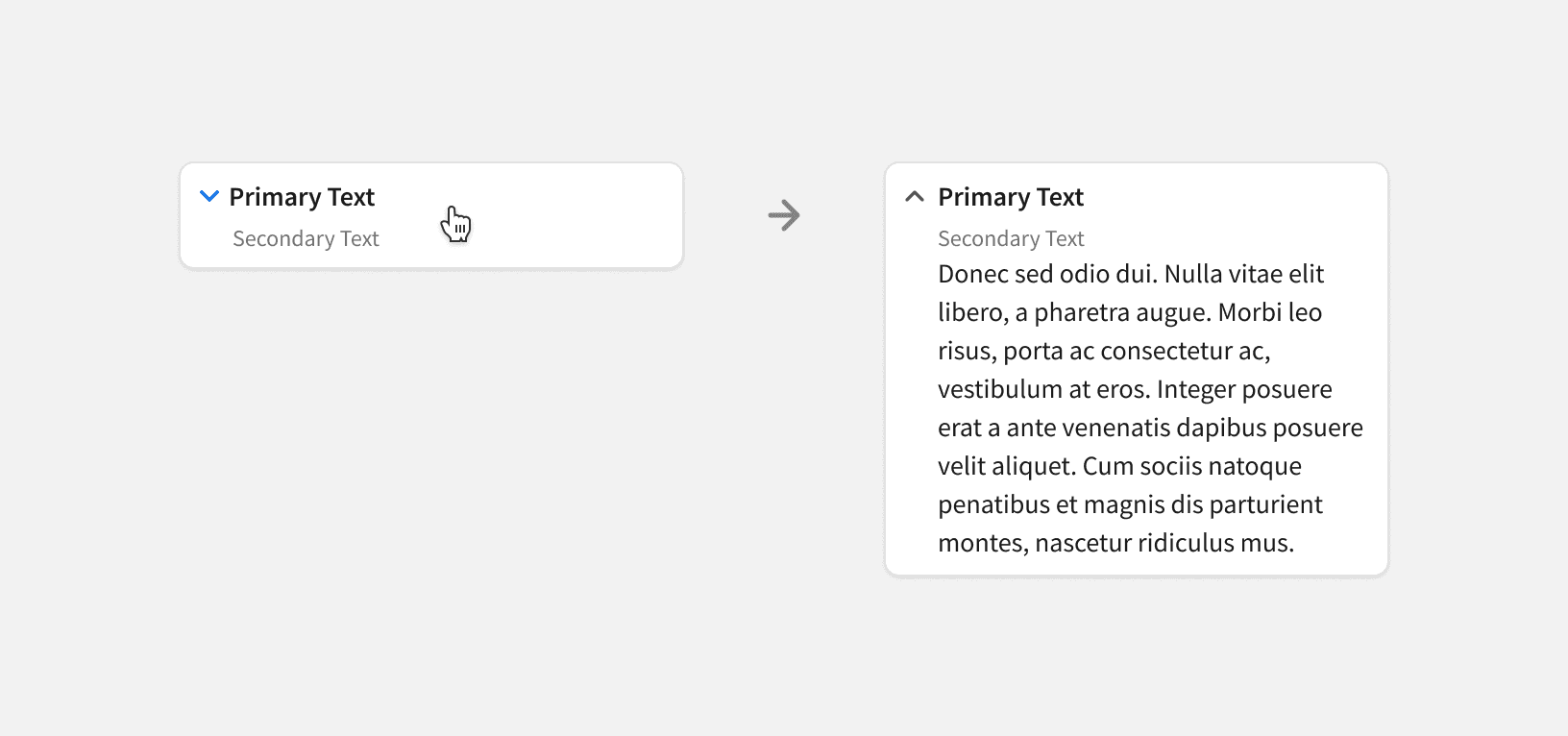Click the line "risus, porta ac consectetur ac,"
This screenshot has height=736, width=1568.
1104,352
